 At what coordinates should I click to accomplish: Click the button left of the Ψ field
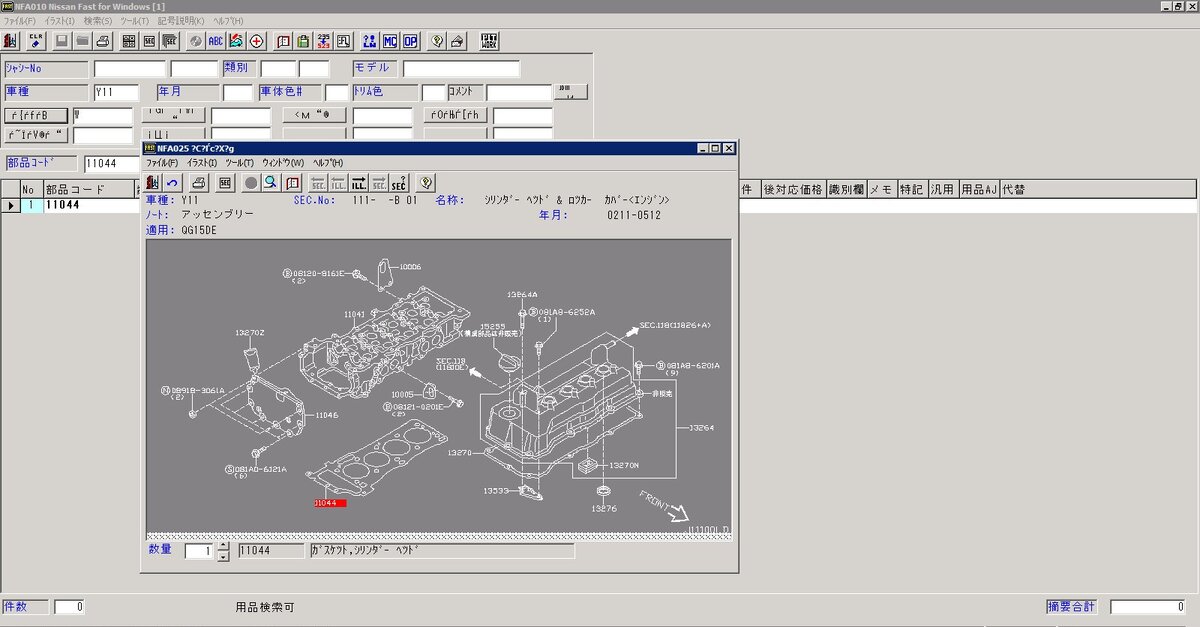[x=37, y=115]
